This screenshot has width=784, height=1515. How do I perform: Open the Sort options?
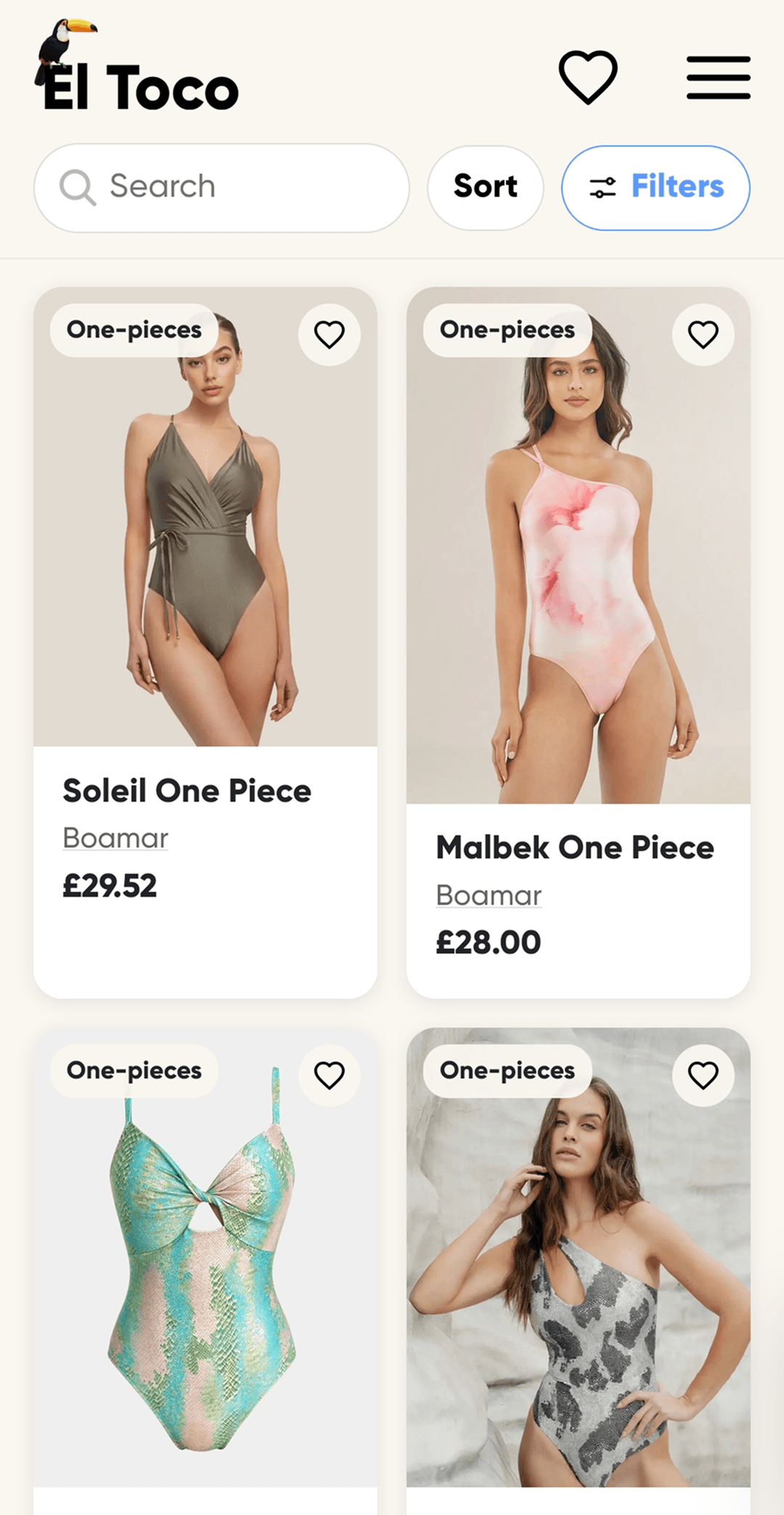(486, 187)
